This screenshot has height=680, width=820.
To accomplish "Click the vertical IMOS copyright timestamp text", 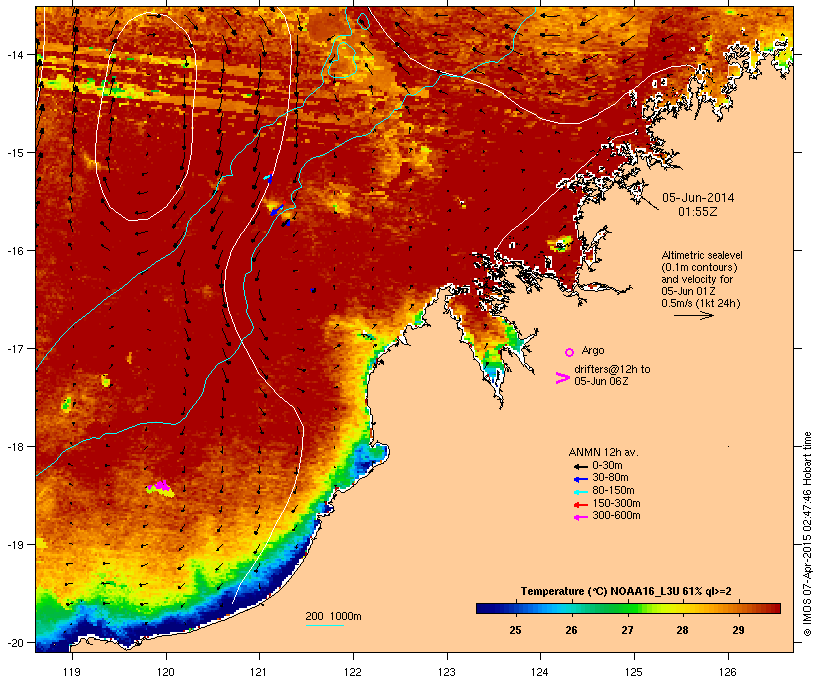I will tap(807, 534).
